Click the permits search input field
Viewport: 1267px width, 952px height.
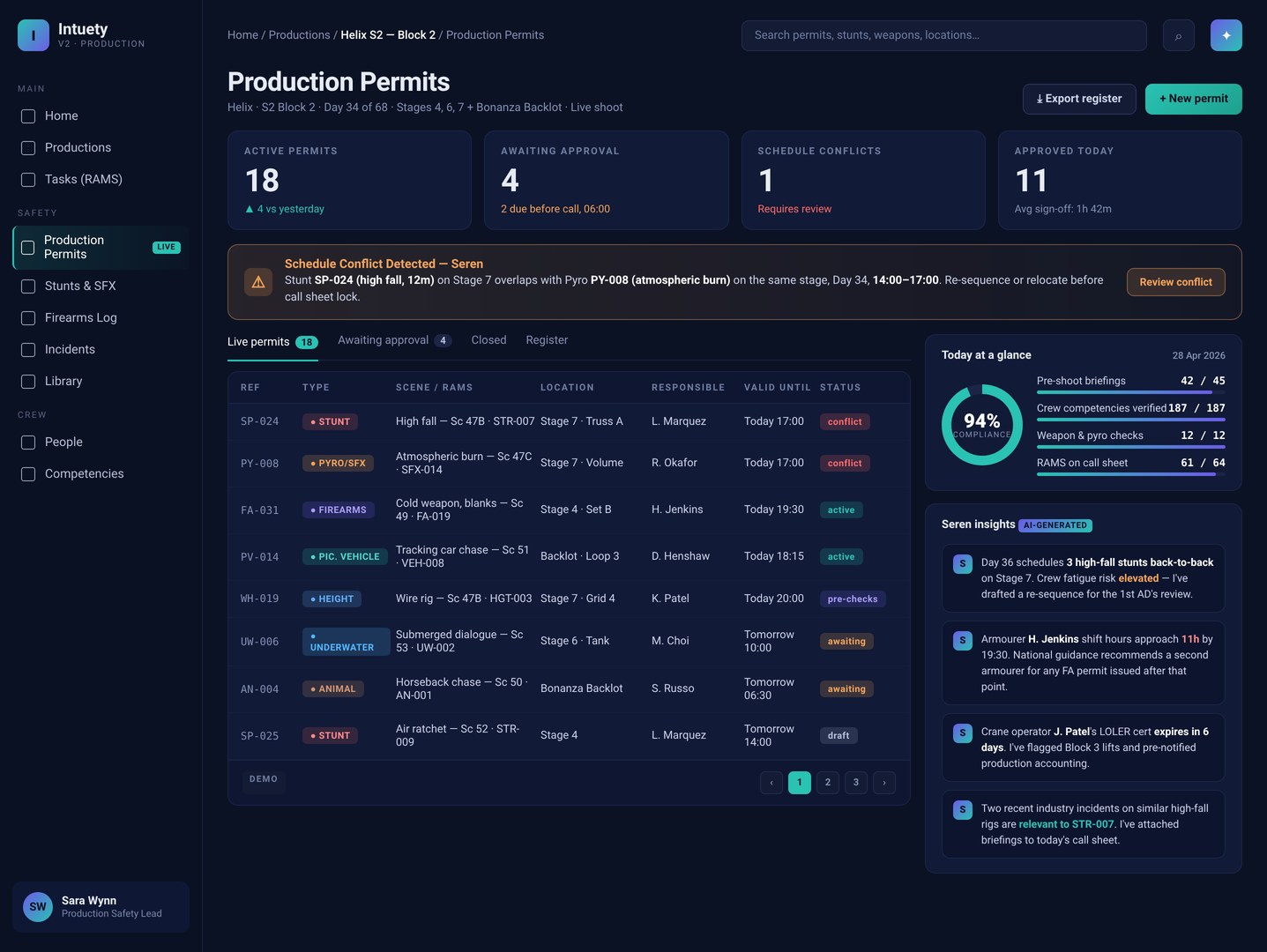943,35
